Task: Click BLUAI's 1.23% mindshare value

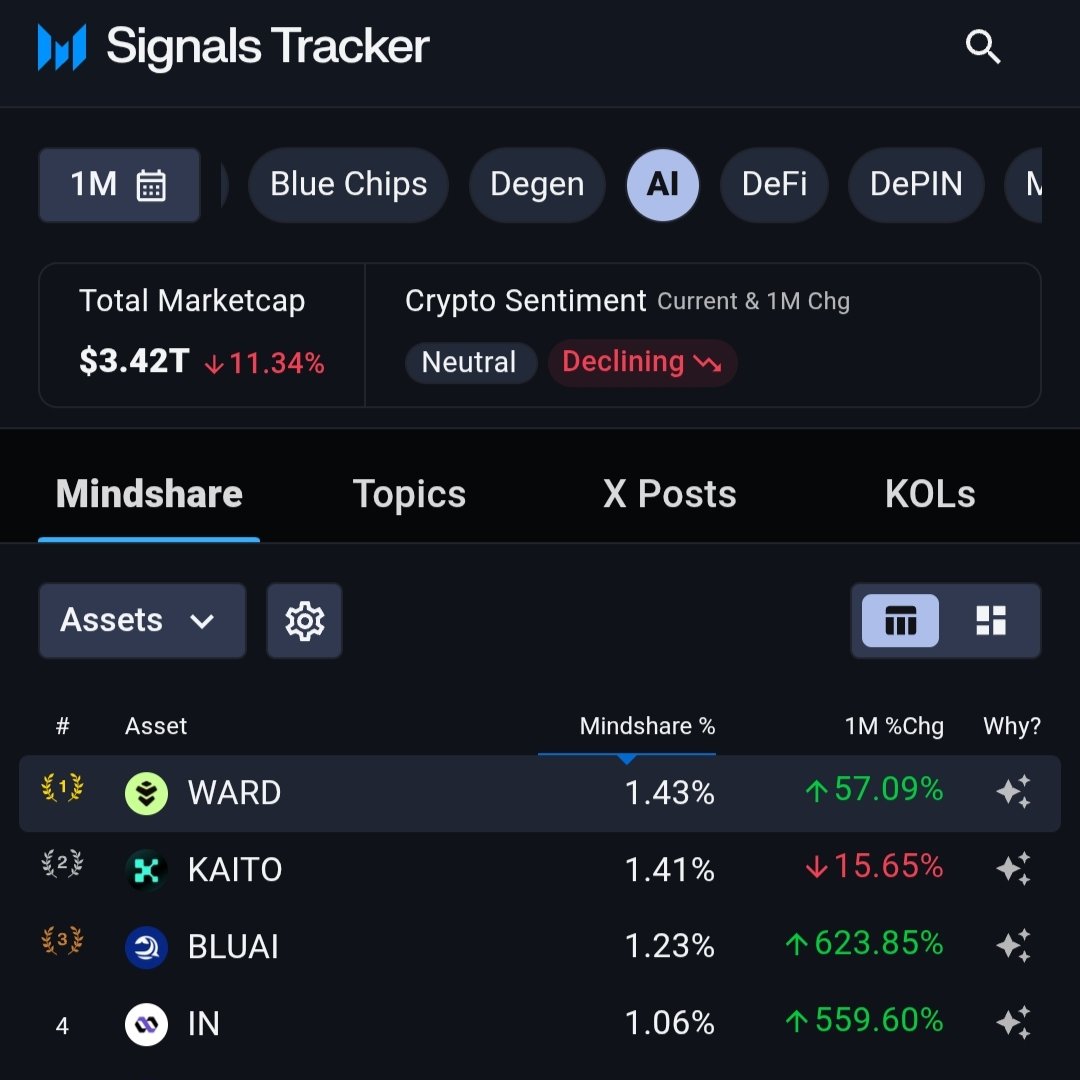Action: [669, 947]
